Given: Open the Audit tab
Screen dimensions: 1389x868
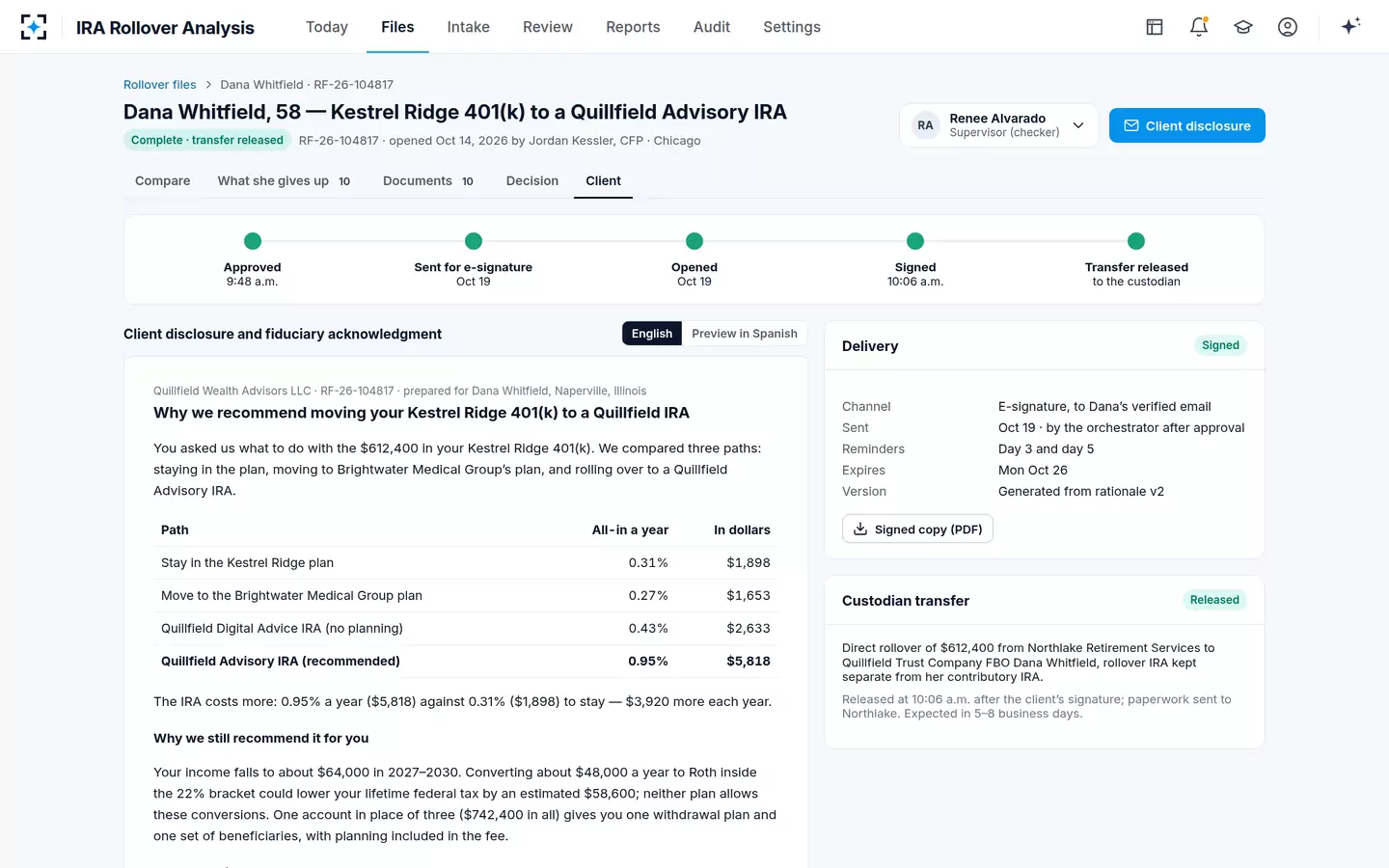Looking at the screenshot, I should 712,27.
